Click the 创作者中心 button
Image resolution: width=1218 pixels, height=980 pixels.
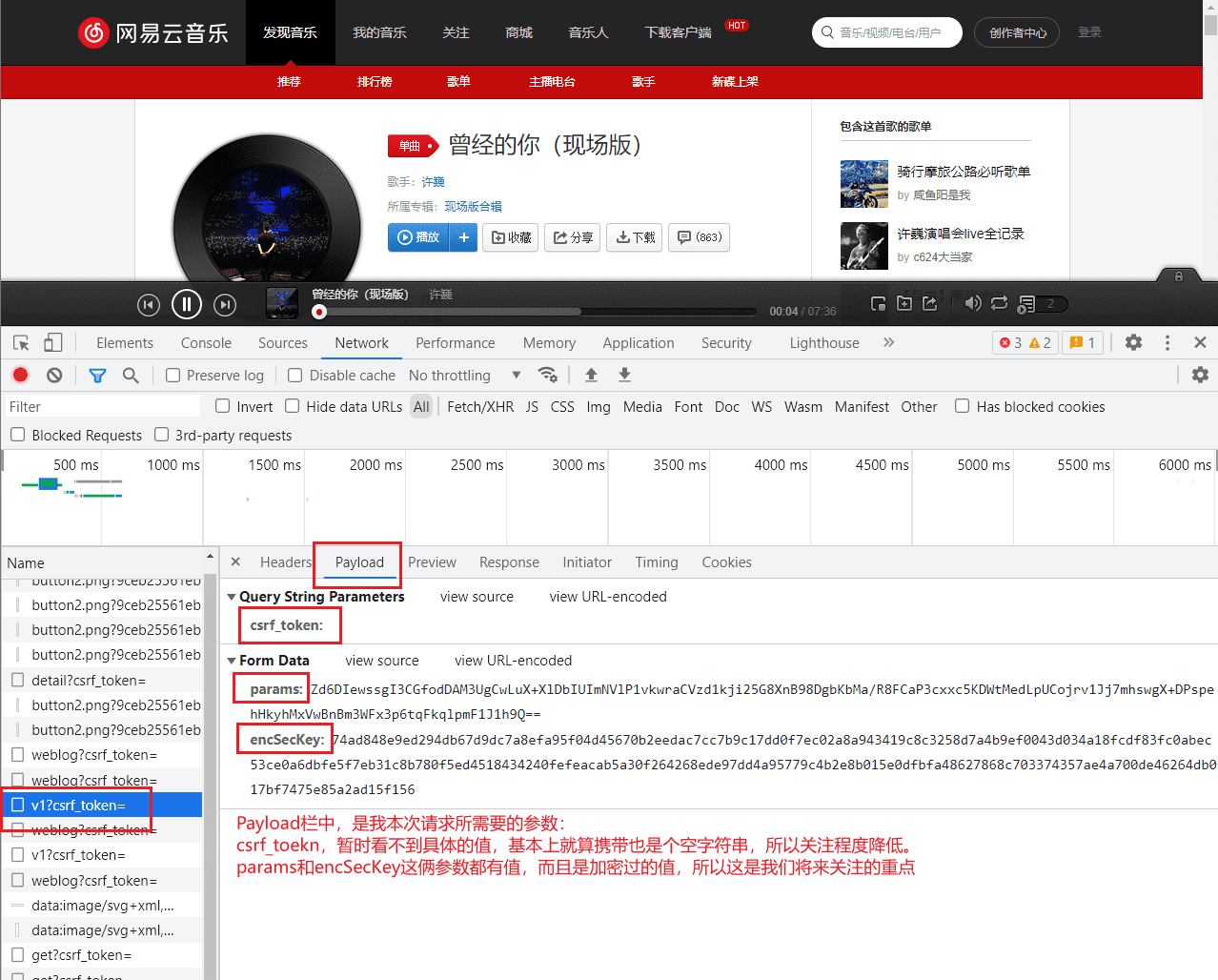coord(1017,32)
